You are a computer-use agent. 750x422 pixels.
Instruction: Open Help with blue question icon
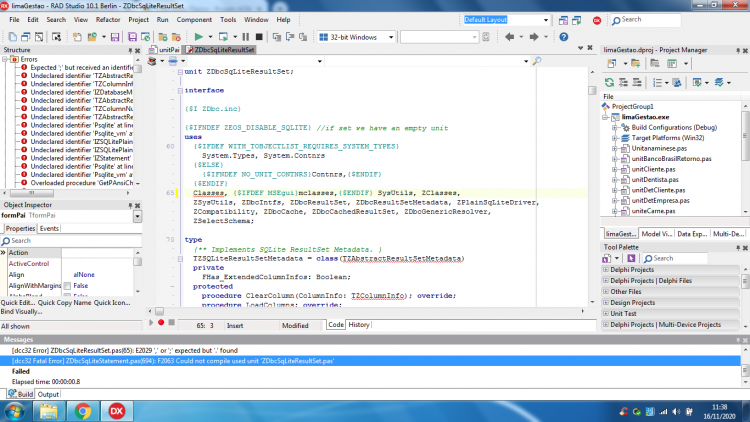coord(564,37)
